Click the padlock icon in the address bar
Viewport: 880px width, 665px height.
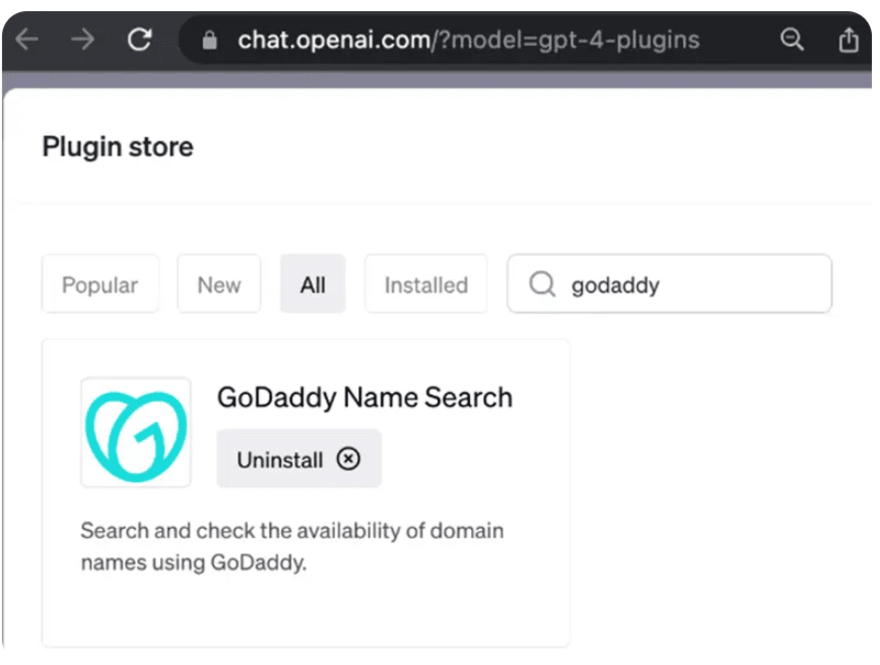[207, 40]
